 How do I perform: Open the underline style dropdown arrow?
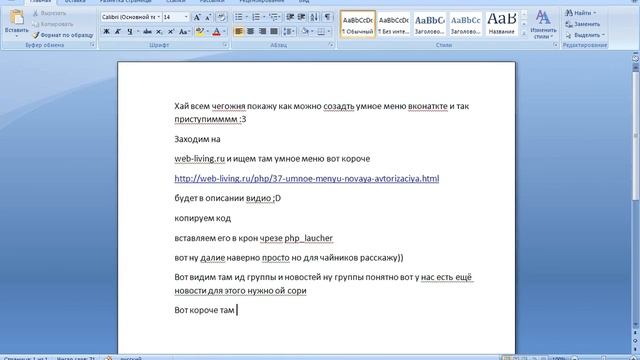pos(138,31)
